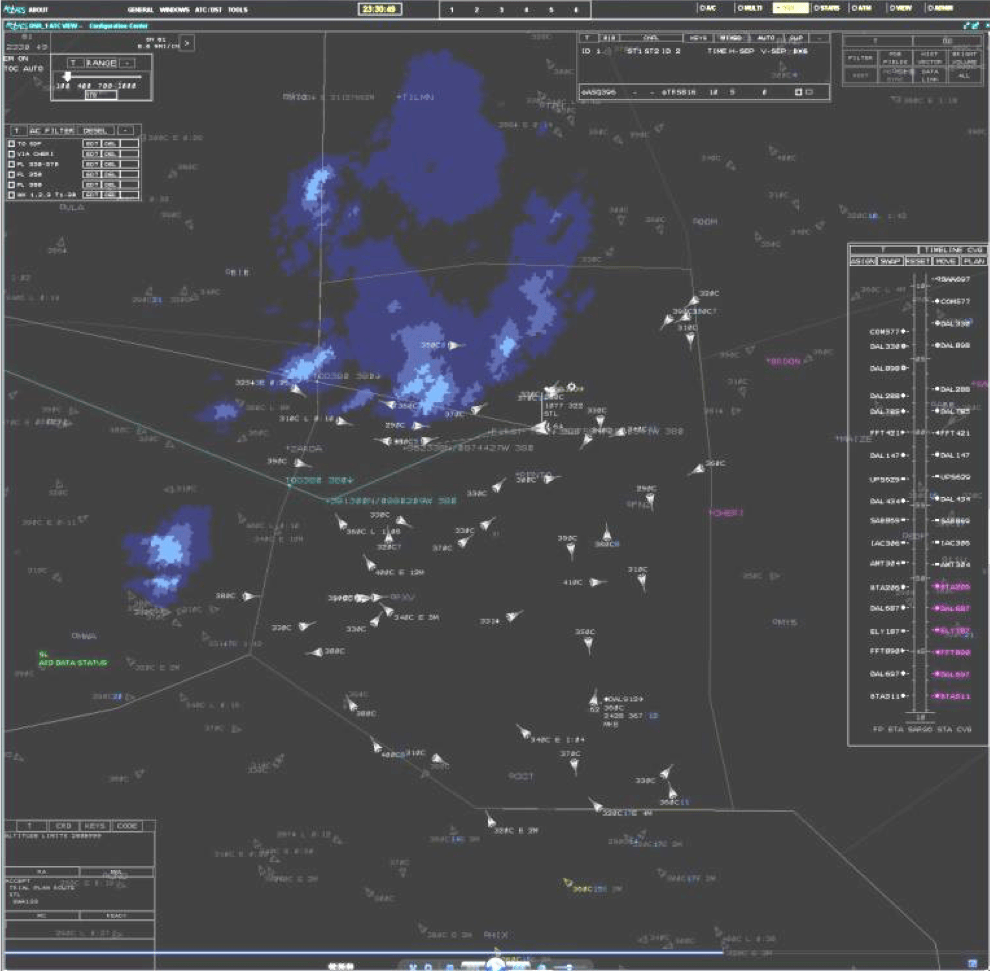
Task: Select the ADMIN radio option
Action: tap(940, 8)
